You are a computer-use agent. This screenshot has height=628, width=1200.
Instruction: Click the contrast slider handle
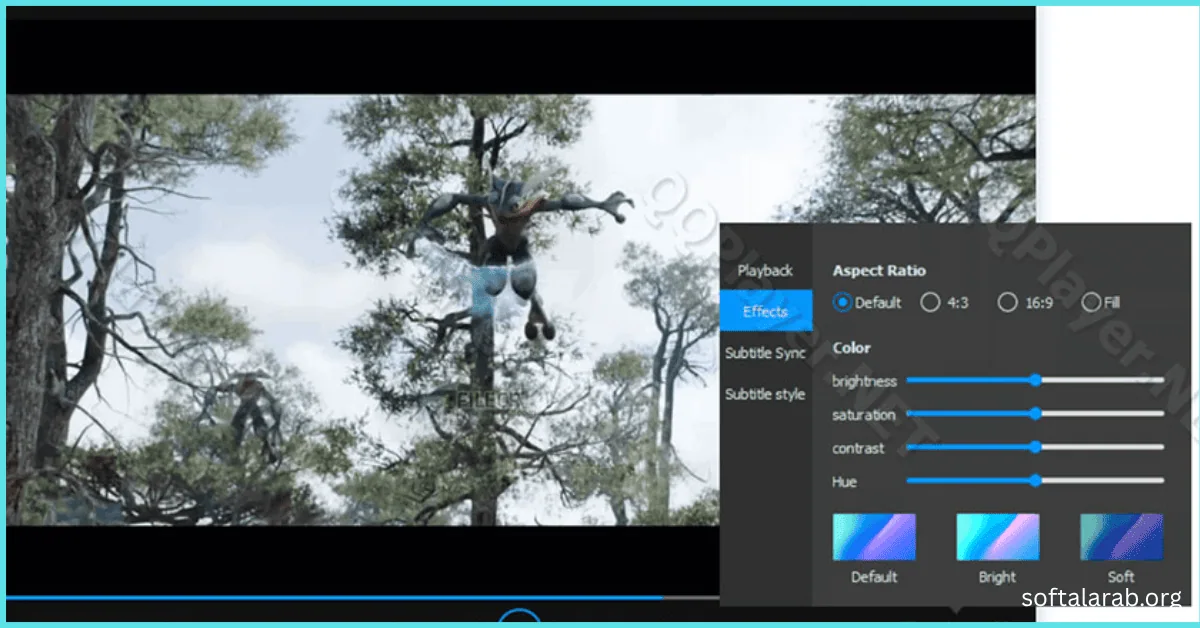pos(1035,447)
